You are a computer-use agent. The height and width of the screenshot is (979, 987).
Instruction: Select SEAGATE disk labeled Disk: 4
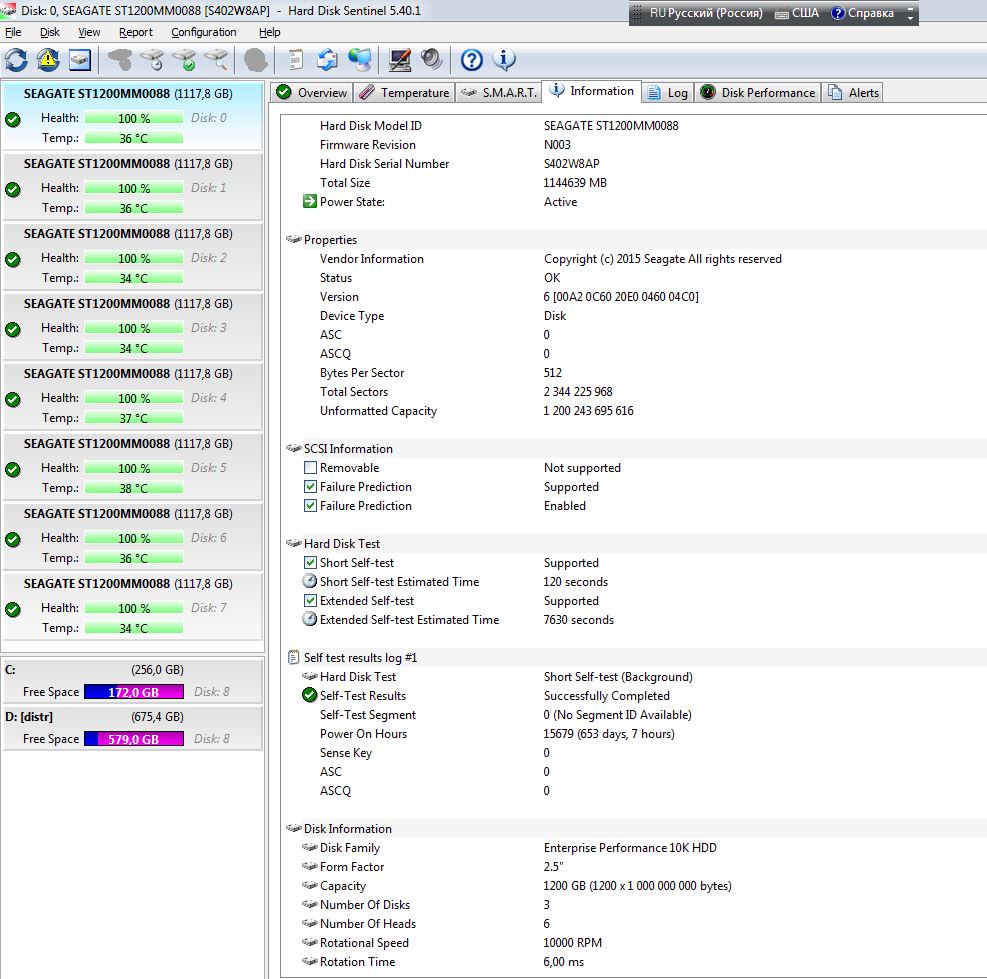pos(132,396)
